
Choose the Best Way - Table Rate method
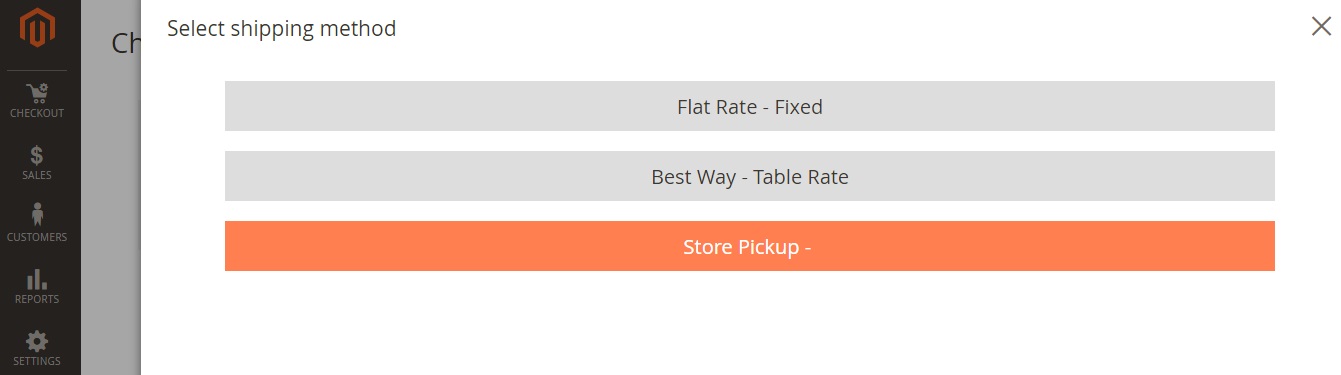pos(750,176)
